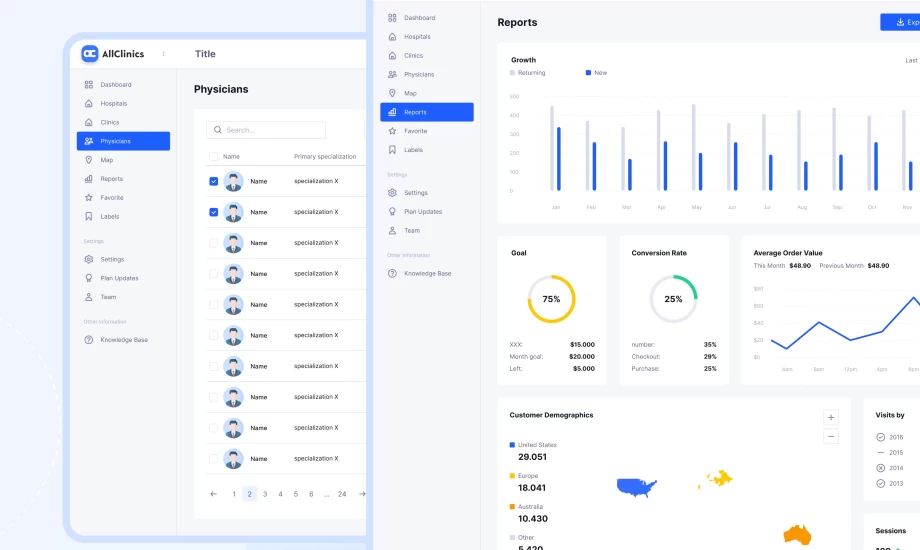Click Team person icon in Reports window sidebar

pyautogui.click(x=393, y=230)
